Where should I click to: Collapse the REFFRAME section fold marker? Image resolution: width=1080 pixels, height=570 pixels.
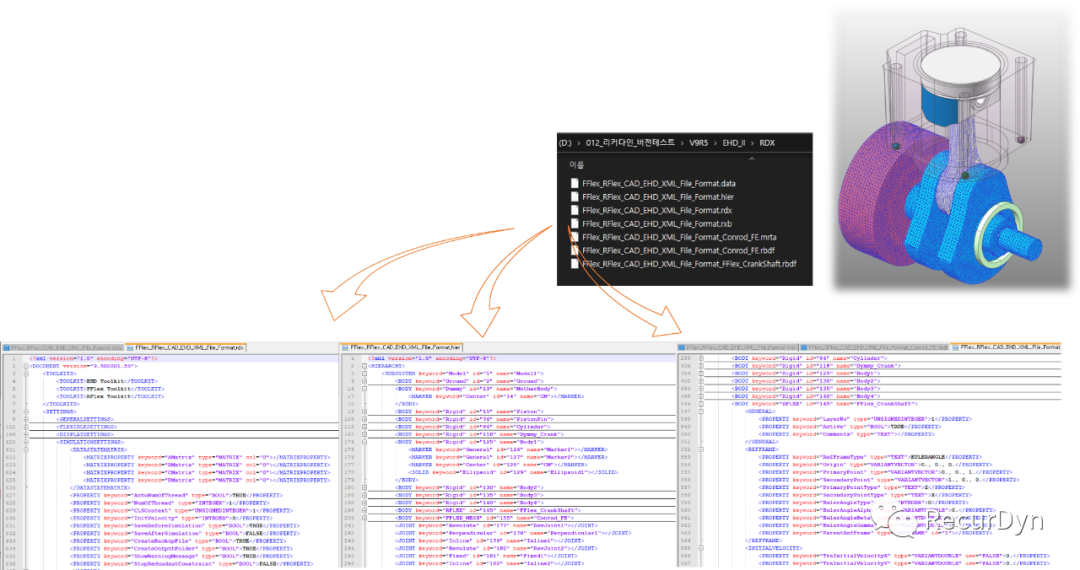click(x=700, y=448)
